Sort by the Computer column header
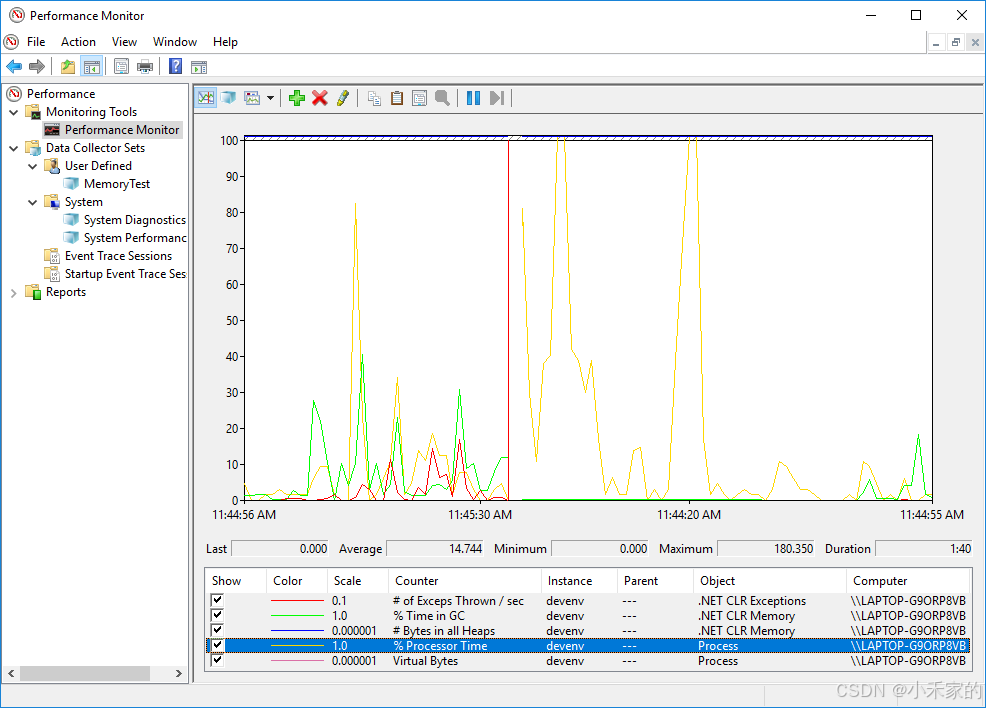The height and width of the screenshot is (708, 986). (x=908, y=581)
